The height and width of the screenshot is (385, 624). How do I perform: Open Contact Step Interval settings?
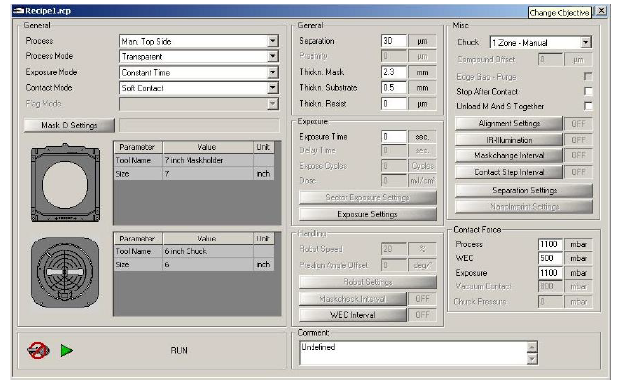(509, 172)
